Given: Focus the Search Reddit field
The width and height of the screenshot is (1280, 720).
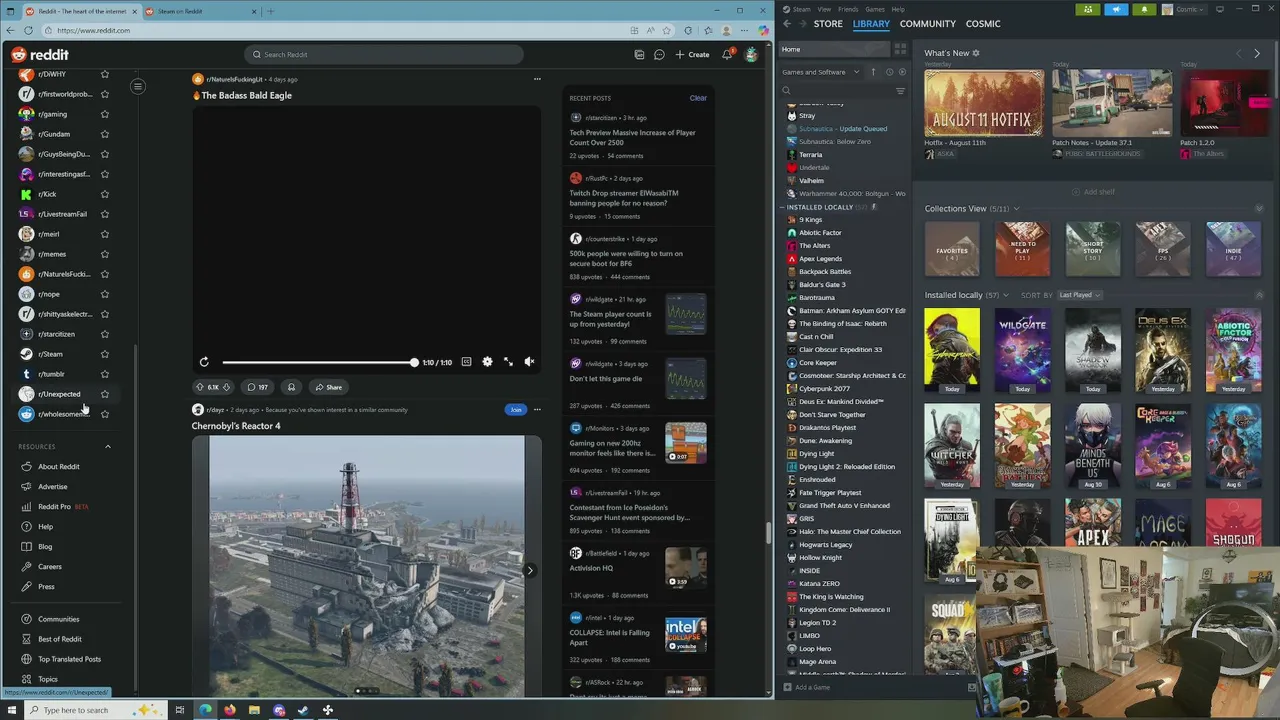Looking at the screenshot, I should point(384,54).
